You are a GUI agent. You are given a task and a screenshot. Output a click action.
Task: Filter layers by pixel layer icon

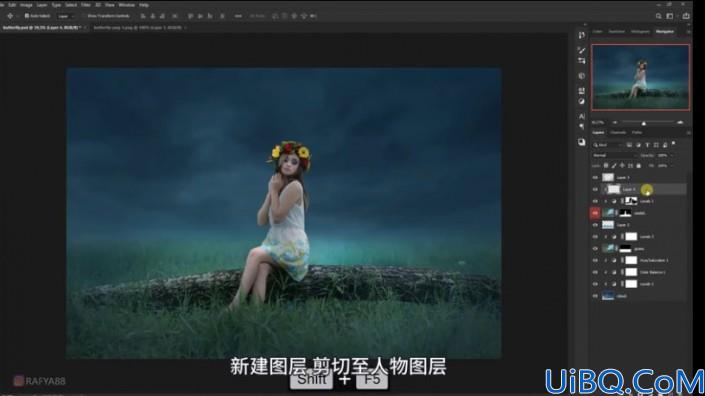point(629,145)
